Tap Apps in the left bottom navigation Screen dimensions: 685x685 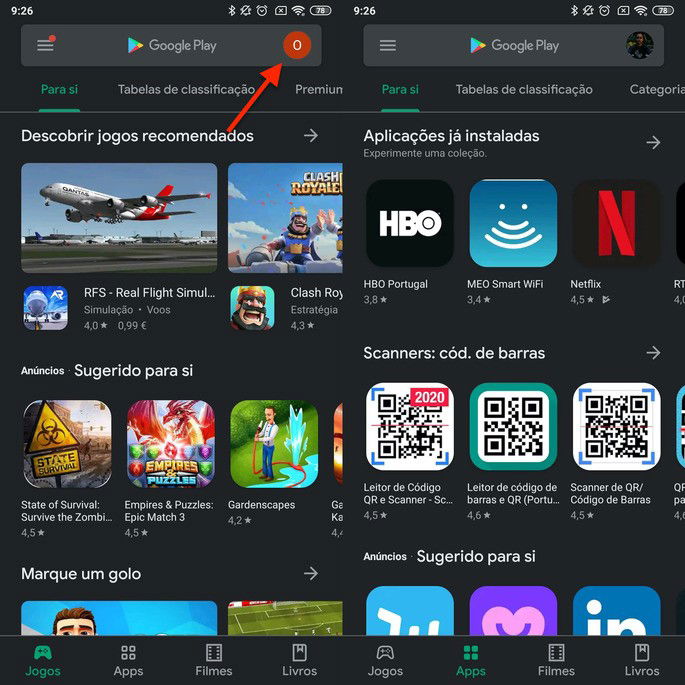tap(128, 661)
